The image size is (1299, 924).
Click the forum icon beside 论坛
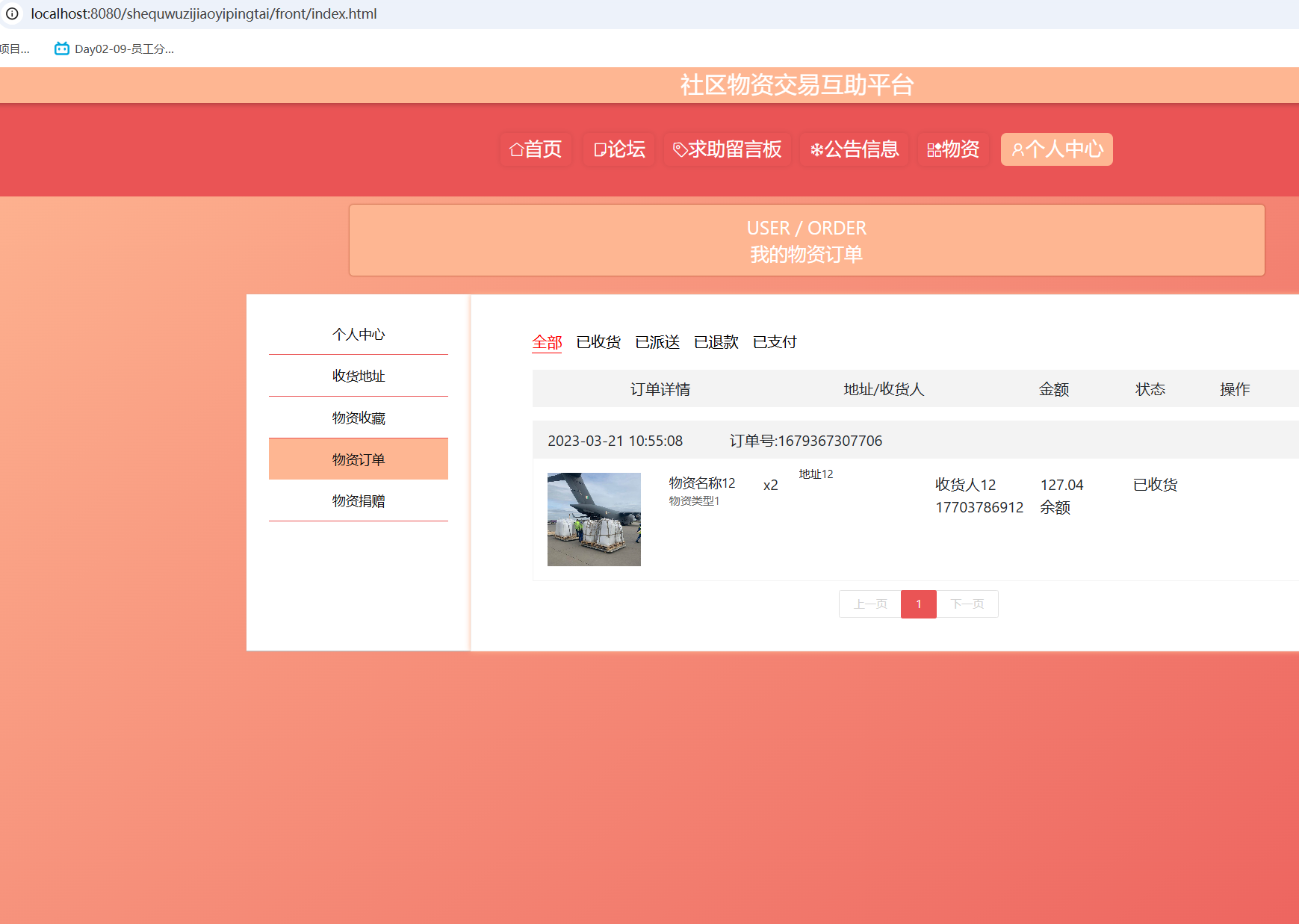coord(600,149)
